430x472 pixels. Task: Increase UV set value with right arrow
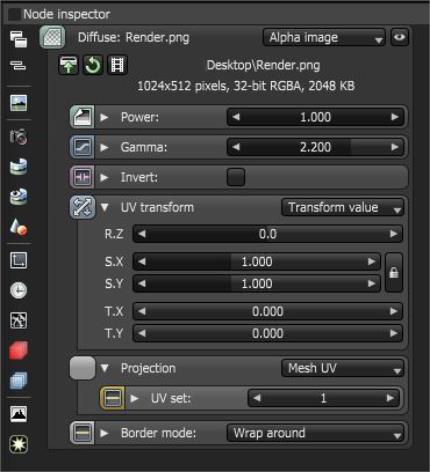[x=390, y=398]
